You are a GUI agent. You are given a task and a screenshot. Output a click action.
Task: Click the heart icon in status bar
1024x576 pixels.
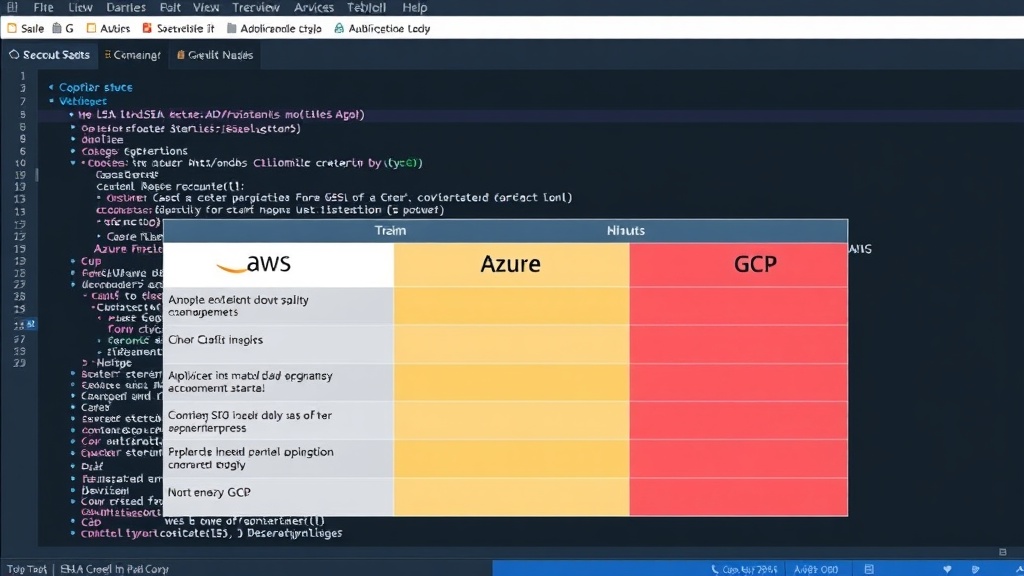[x=947, y=569]
